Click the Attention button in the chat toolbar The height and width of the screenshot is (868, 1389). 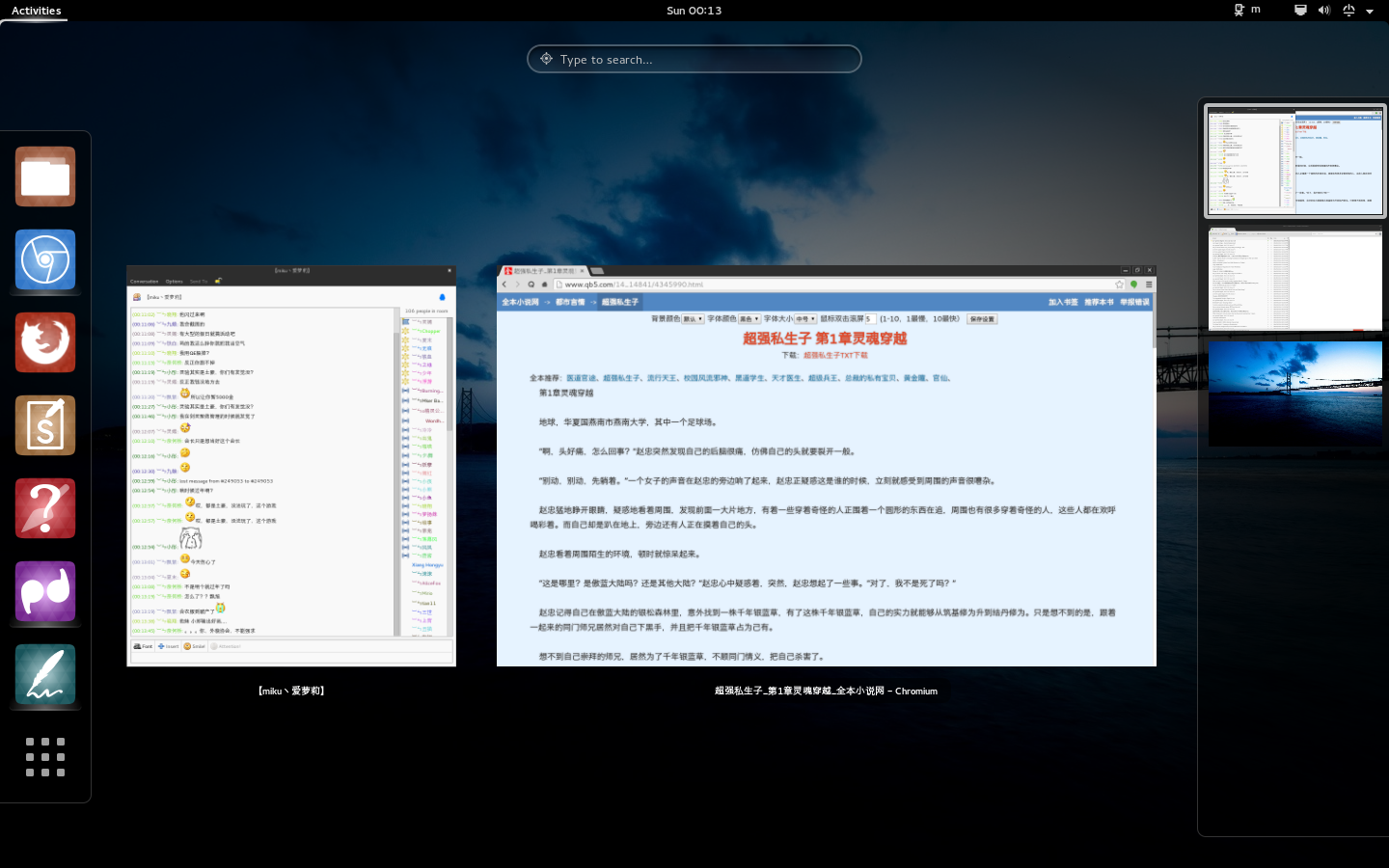tap(226, 646)
